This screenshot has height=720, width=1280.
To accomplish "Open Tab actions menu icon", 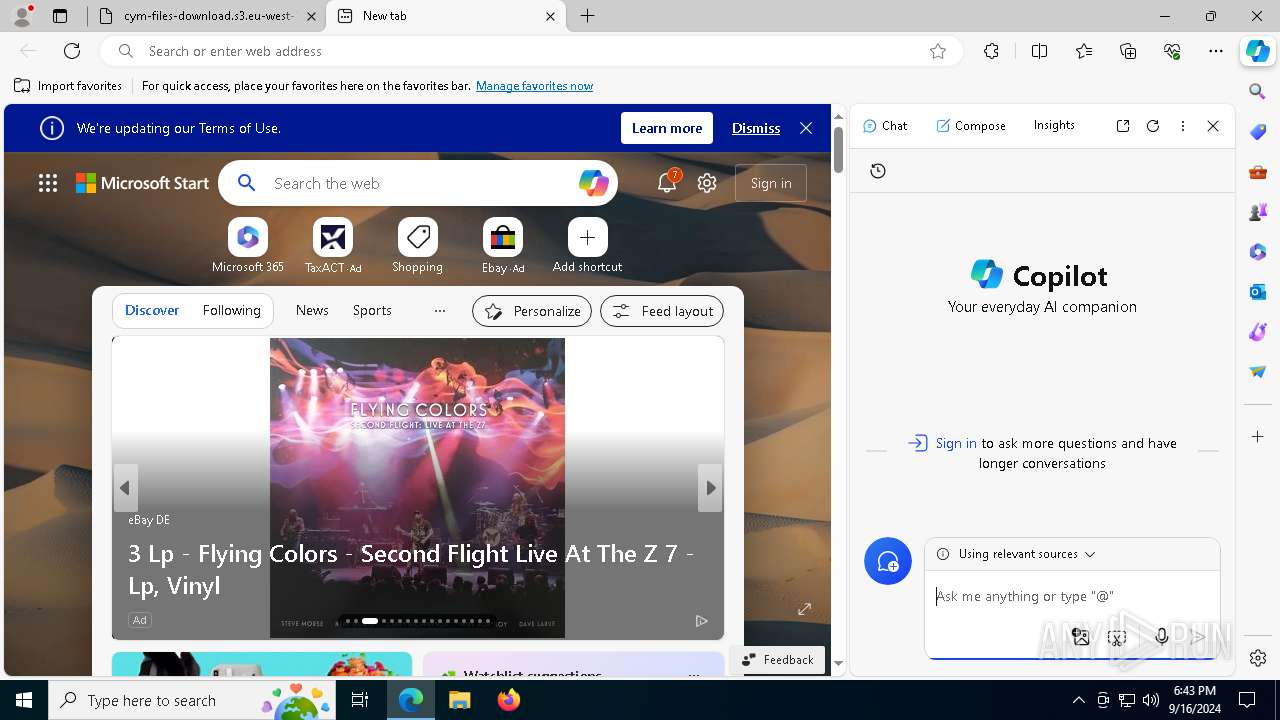I will pos(60,16).
